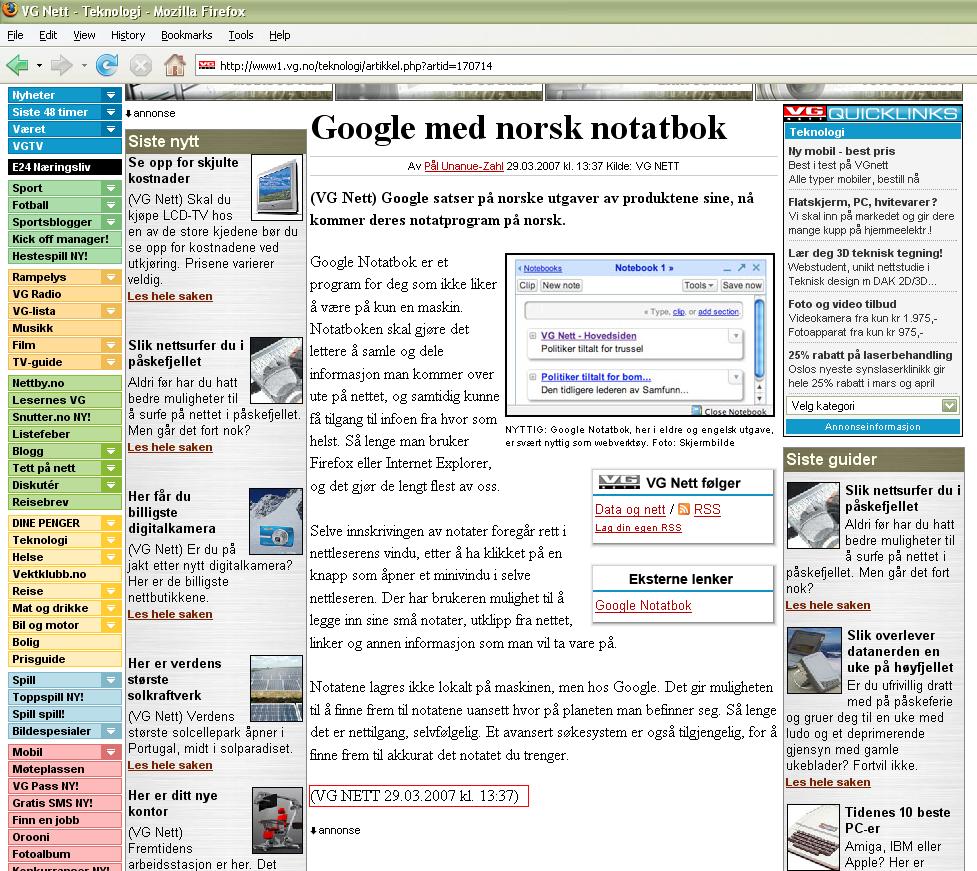Expand the DINE PENGER menu arrow
This screenshot has height=871, width=977.
(x=111, y=523)
